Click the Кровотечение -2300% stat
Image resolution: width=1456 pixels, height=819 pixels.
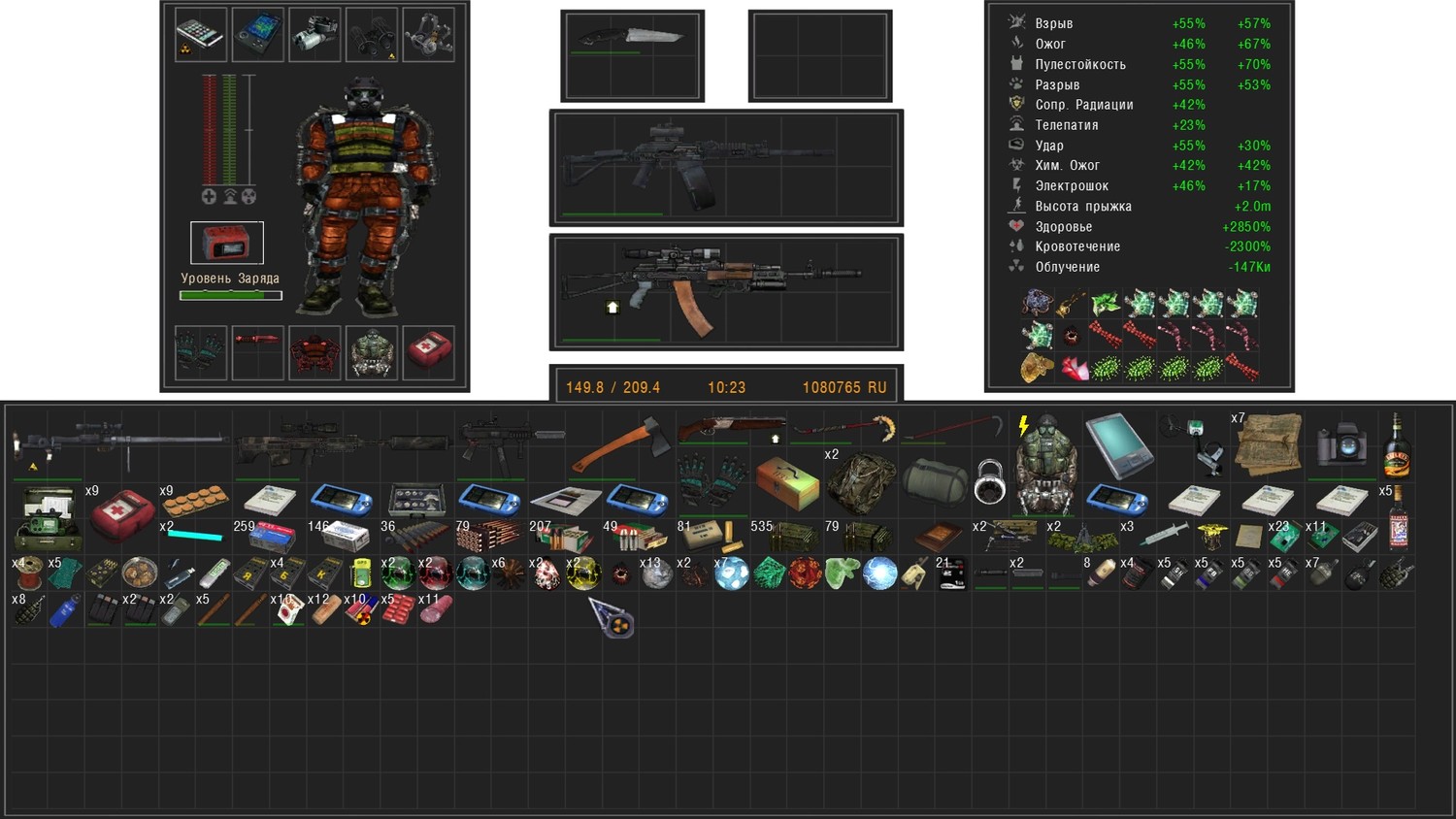tap(1139, 246)
